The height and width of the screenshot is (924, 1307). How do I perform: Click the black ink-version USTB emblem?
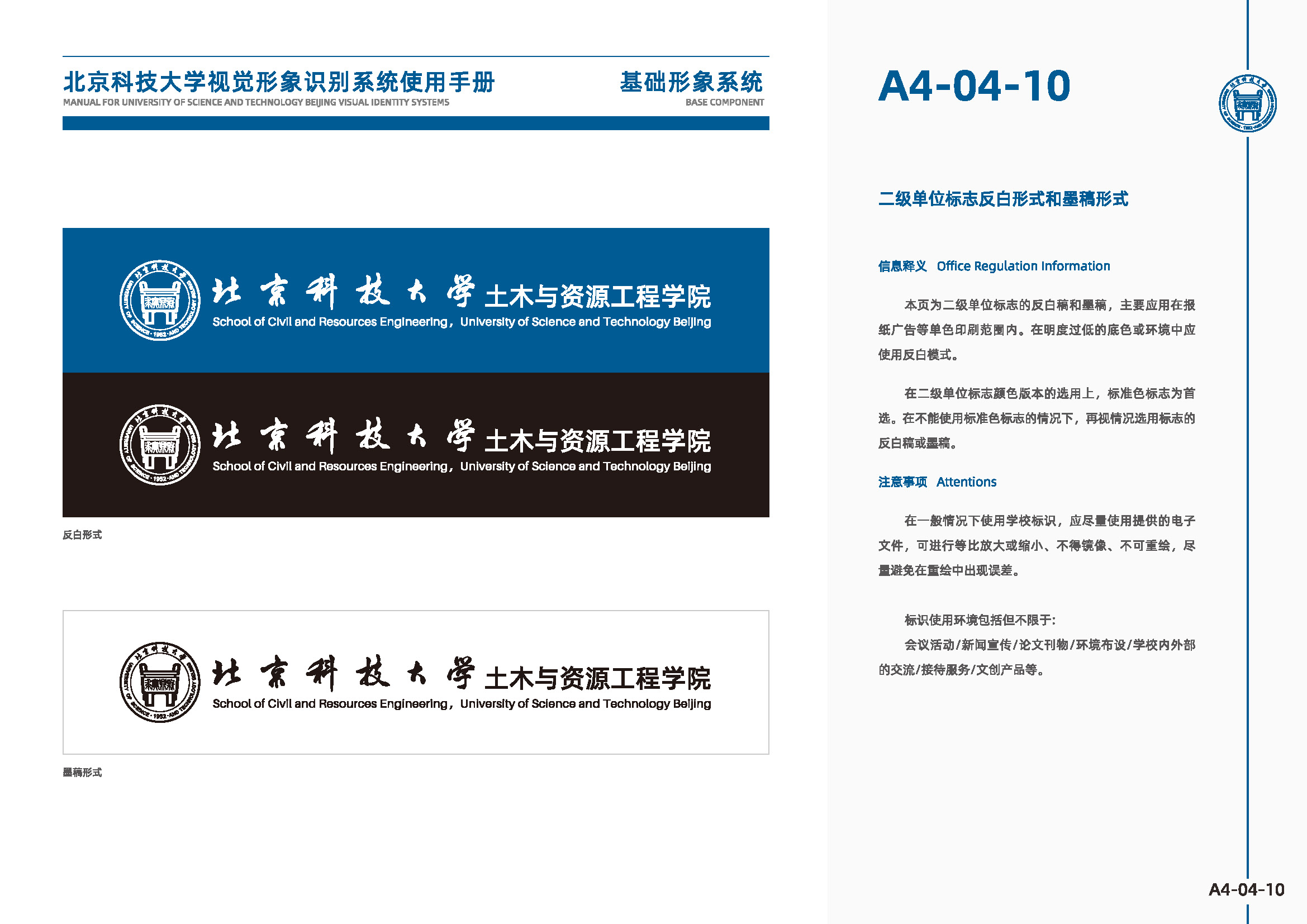click(160, 682)
